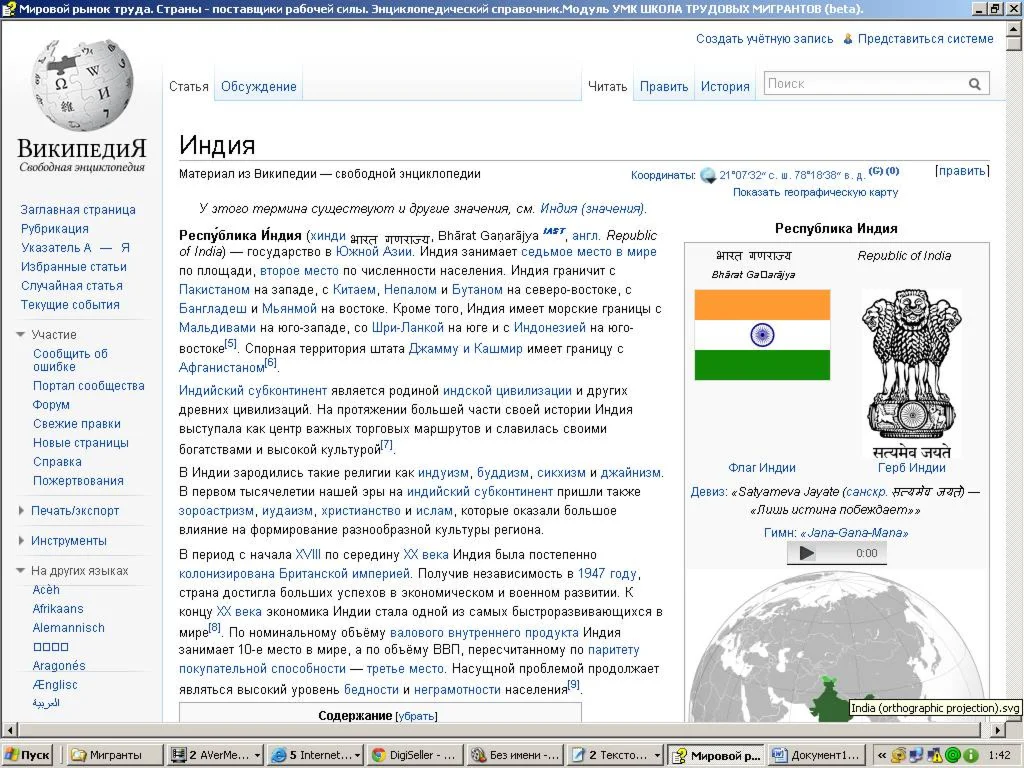Open Индия (значения) disambiguation link

[592, 209]
